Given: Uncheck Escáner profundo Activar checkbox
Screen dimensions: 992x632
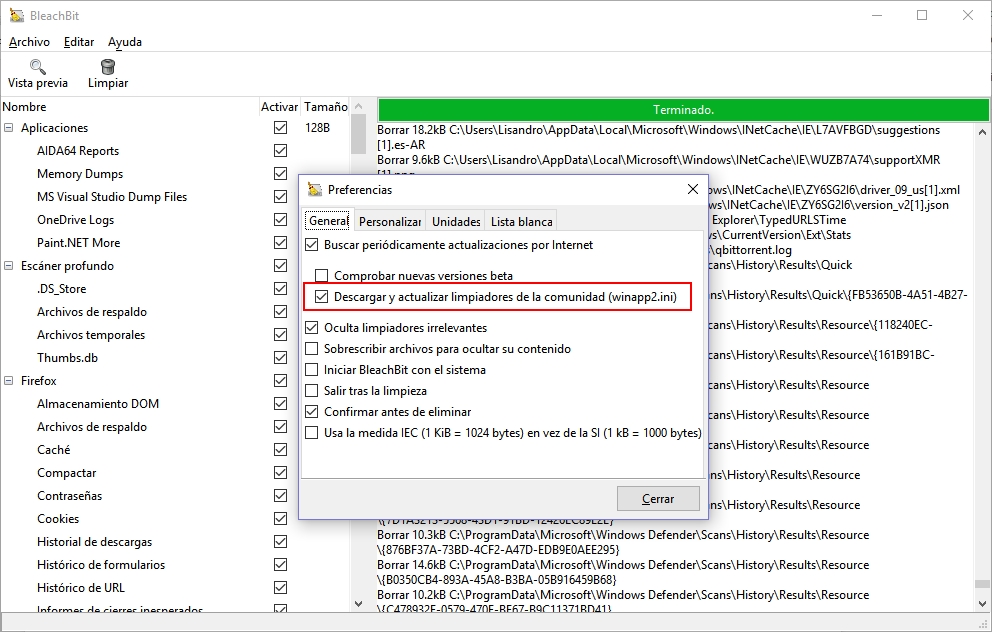Looking at the screenshot, I should tap(280, 266).
